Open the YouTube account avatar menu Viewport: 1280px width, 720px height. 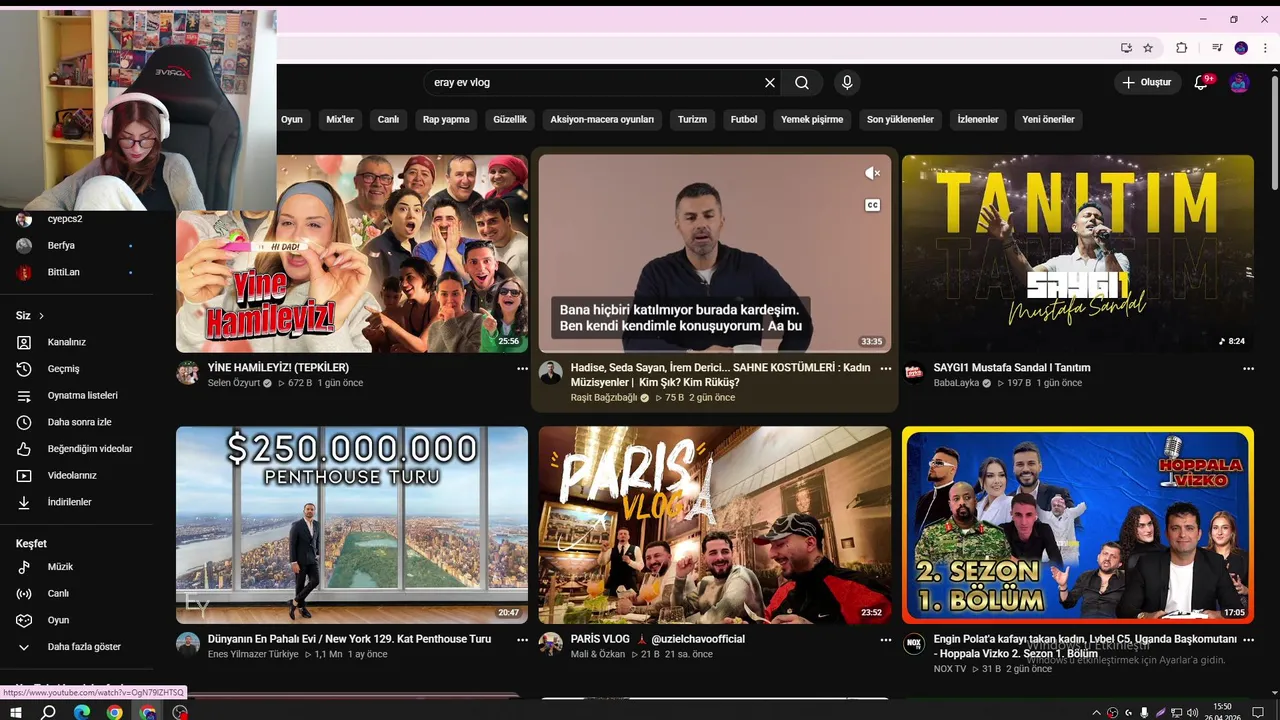[x=1239, y=83]
